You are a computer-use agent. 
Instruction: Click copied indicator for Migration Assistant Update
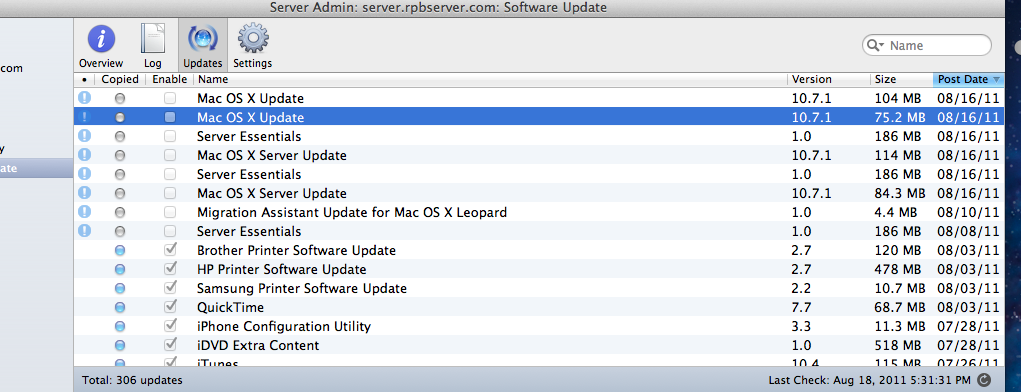pos(120,212)
